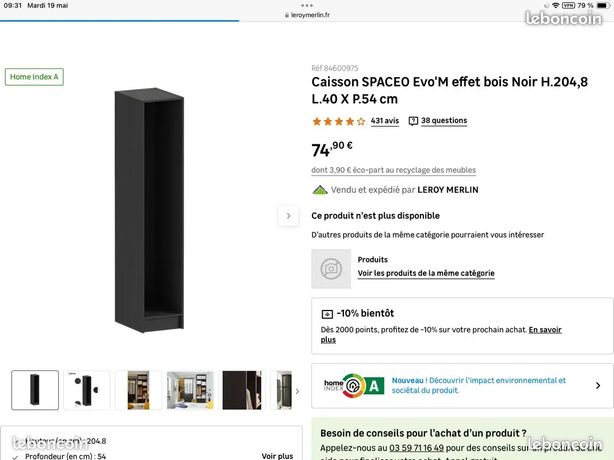Click the star rating icons
Screen dimensions: 614x460
click(339, 121)
